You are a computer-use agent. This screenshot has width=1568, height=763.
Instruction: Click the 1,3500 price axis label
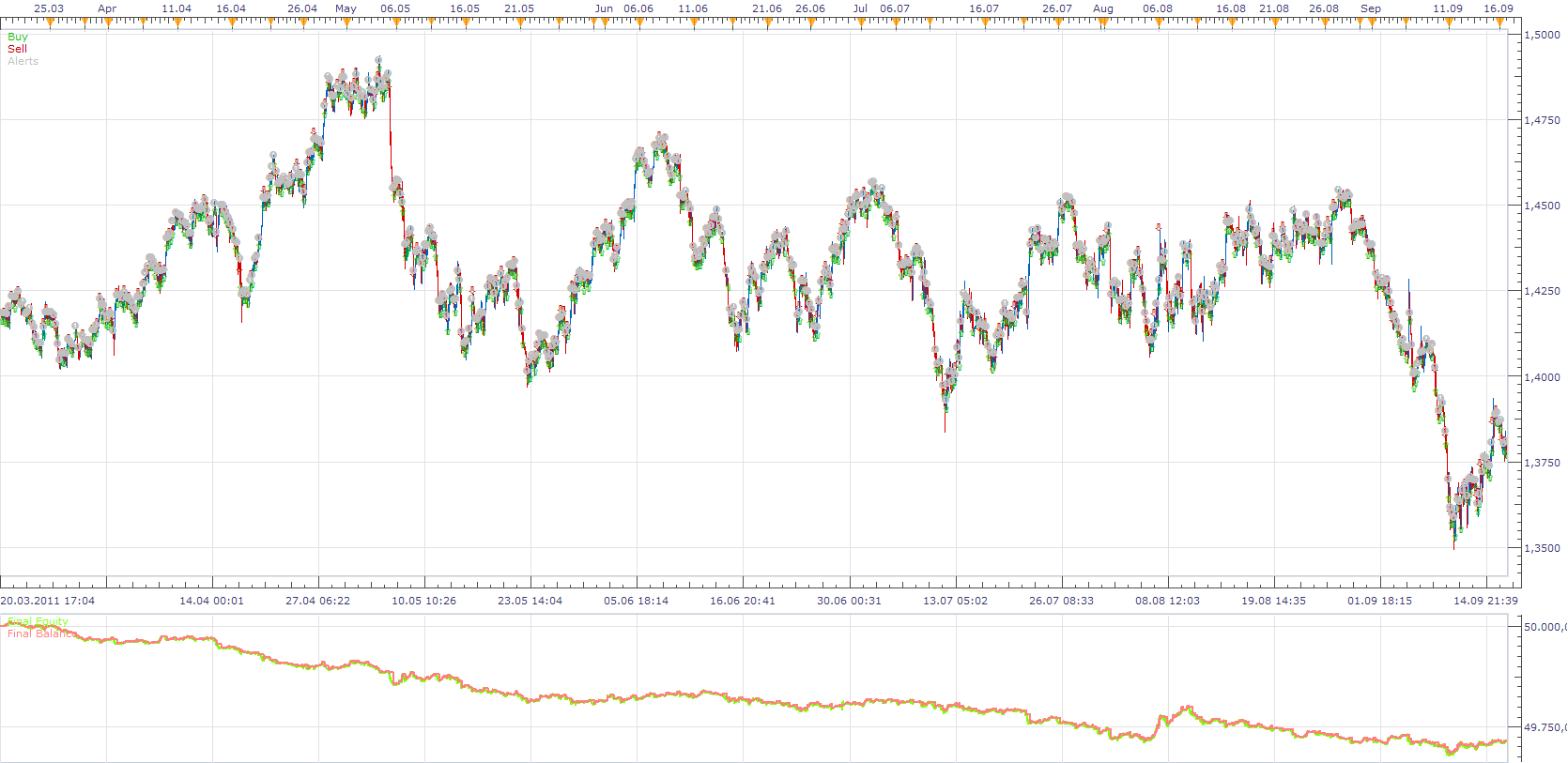click(x=1543, y=548)
